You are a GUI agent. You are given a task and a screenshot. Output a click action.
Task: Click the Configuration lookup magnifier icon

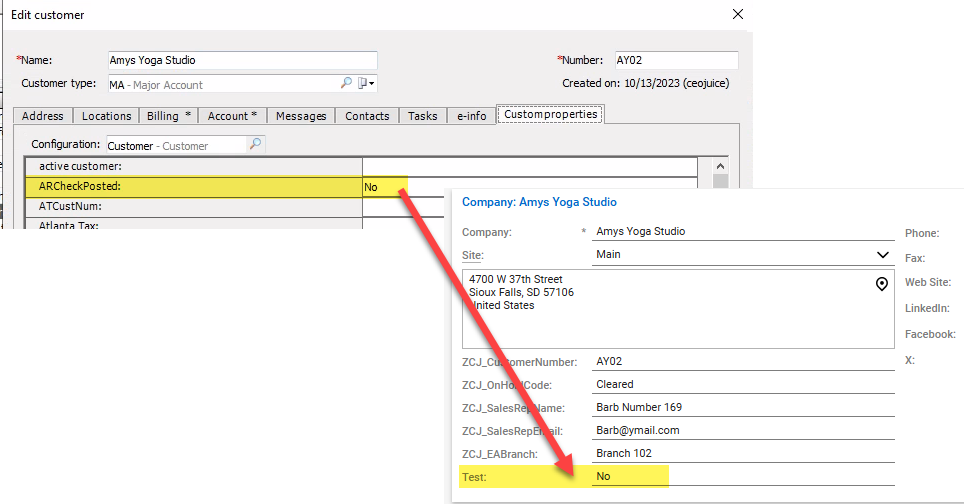click(255, 144)
